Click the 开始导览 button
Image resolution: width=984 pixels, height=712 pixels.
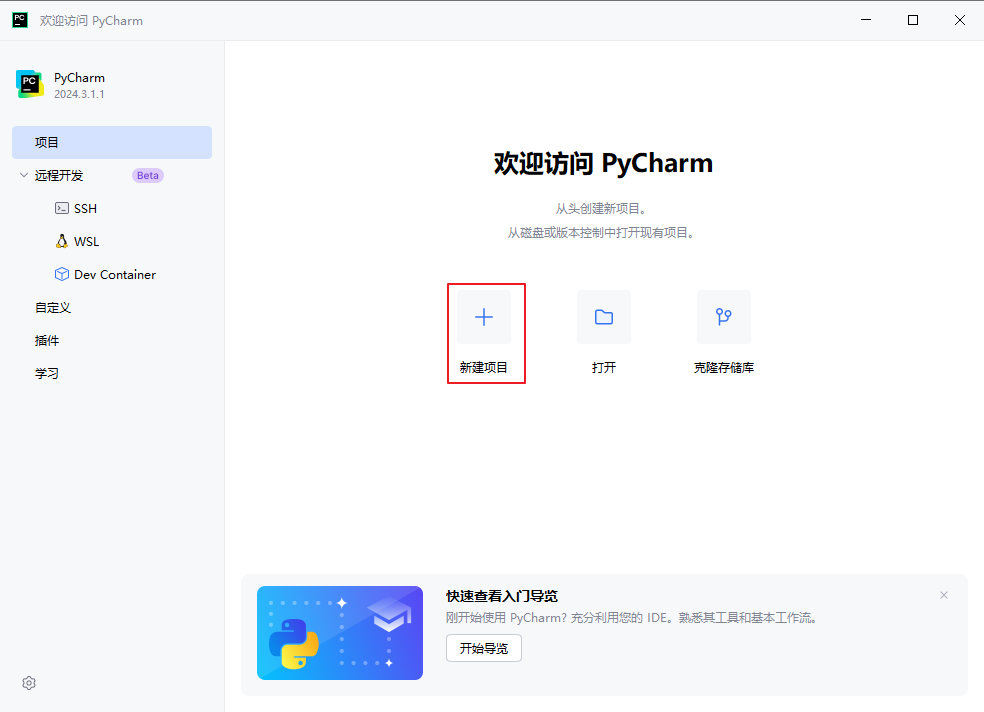(484, 648)
